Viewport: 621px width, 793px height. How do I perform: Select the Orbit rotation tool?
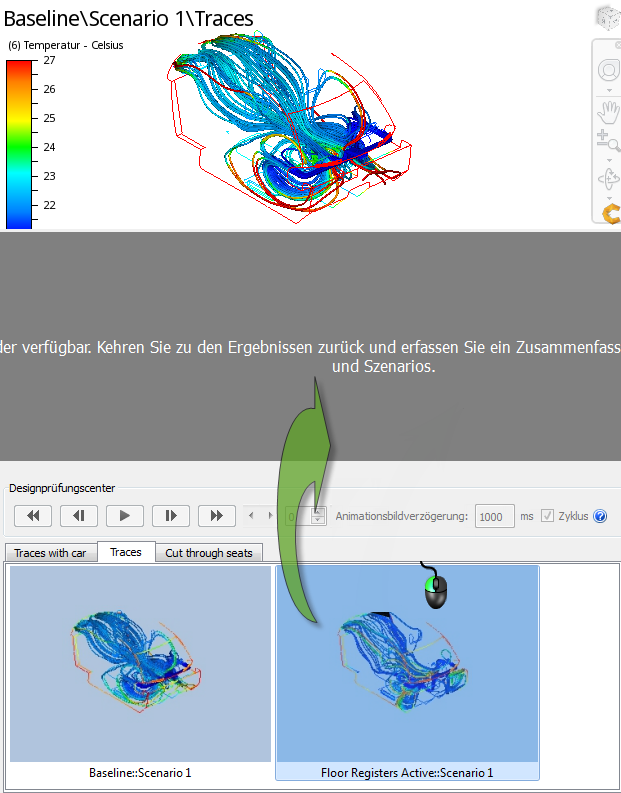[x=608, y=179]
